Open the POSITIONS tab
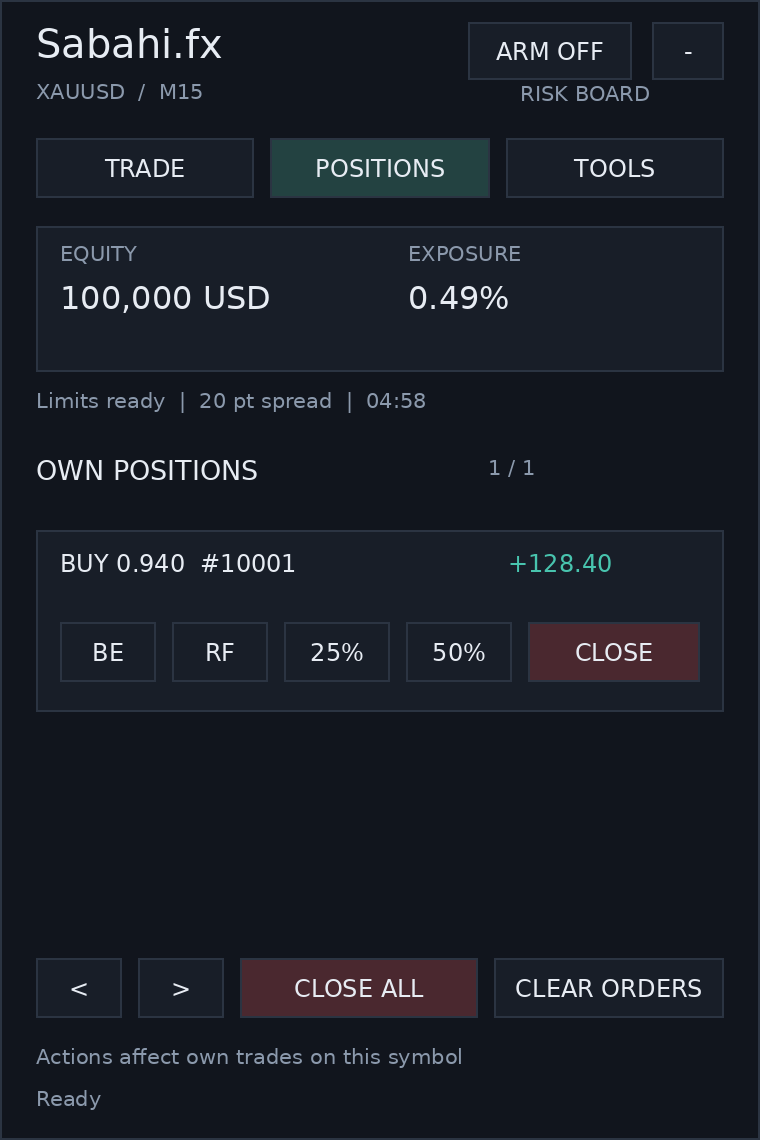The width and height of the screenshot is (760, 1140). [x=380, y=168]
